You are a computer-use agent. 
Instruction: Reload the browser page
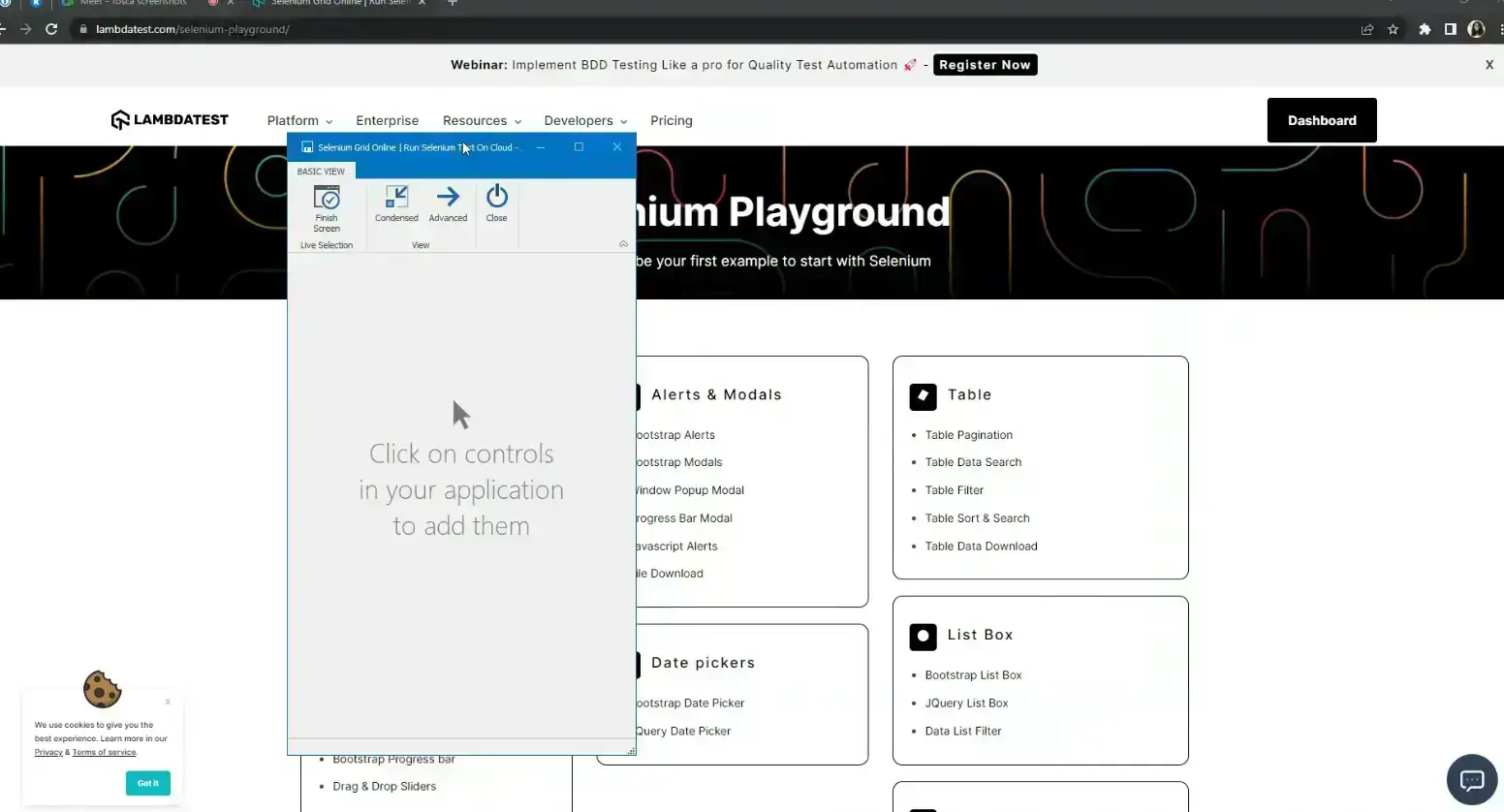point(51,29)
